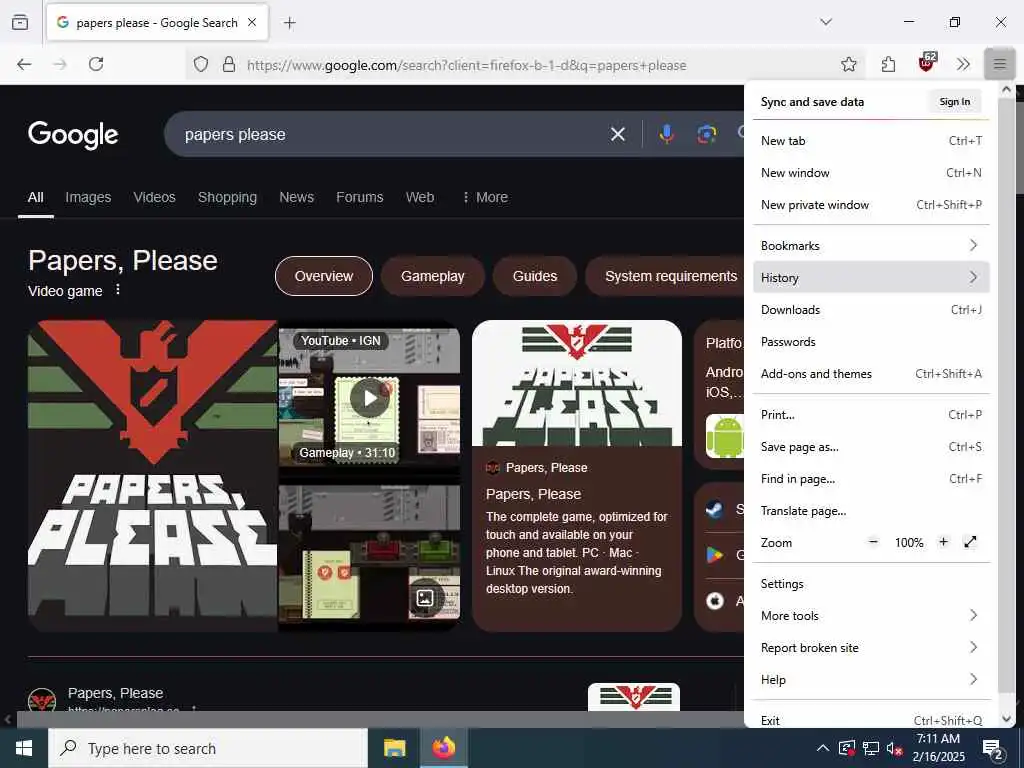Select the Gameplay chip
This screenshot has height=768, width=1024.
click(432, 276)
